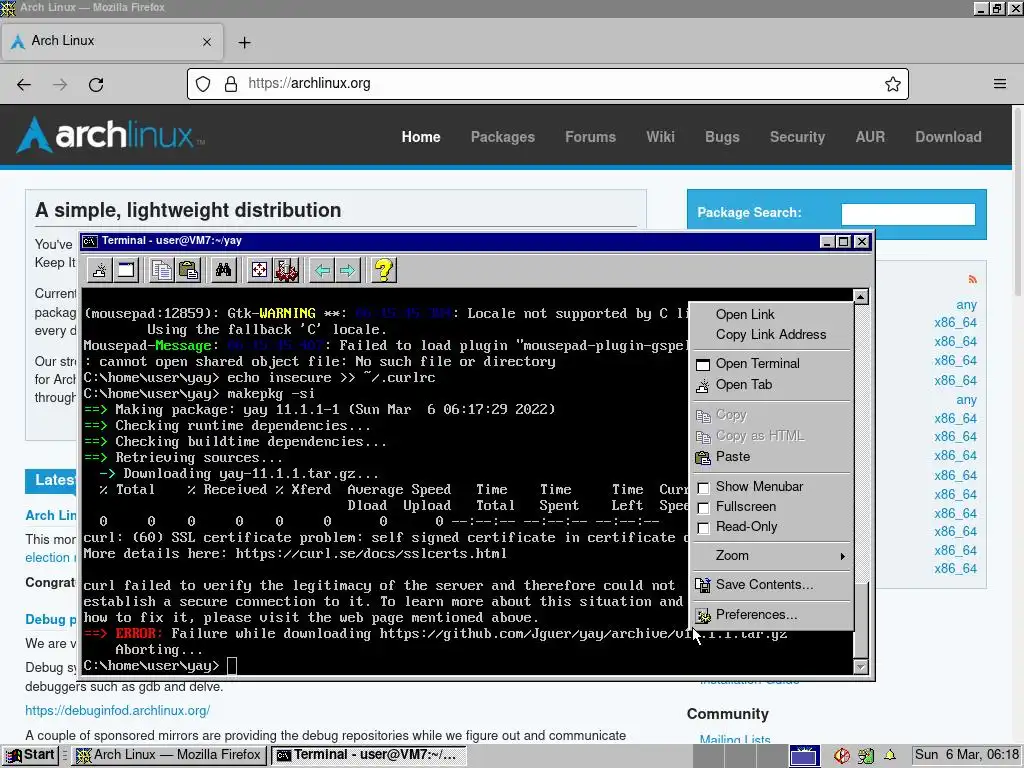Viewport: 1024px width, 768px height.
Task: Toggle Fullscreen checkbox in context menu
Action: (703, 507)
